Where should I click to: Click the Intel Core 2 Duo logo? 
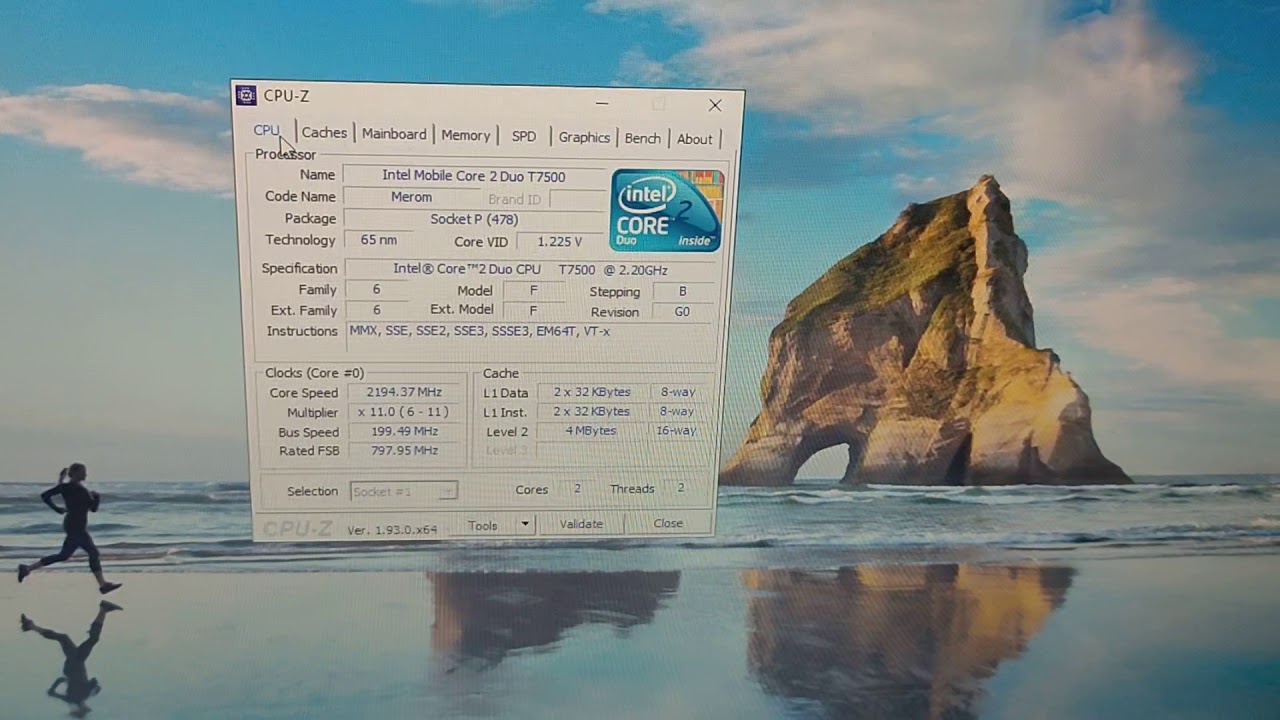point(666,210)
